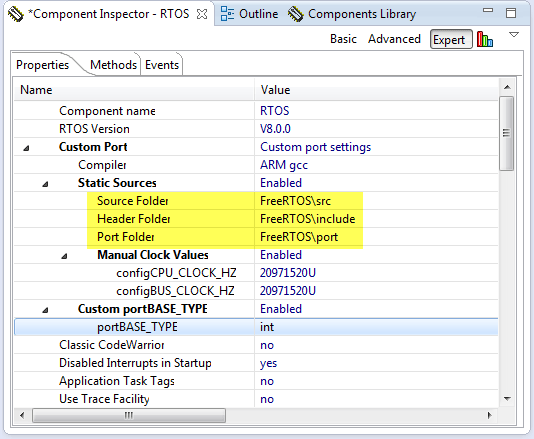
Task: Click the colored bars memory map icon
Action: click(485, 39)
